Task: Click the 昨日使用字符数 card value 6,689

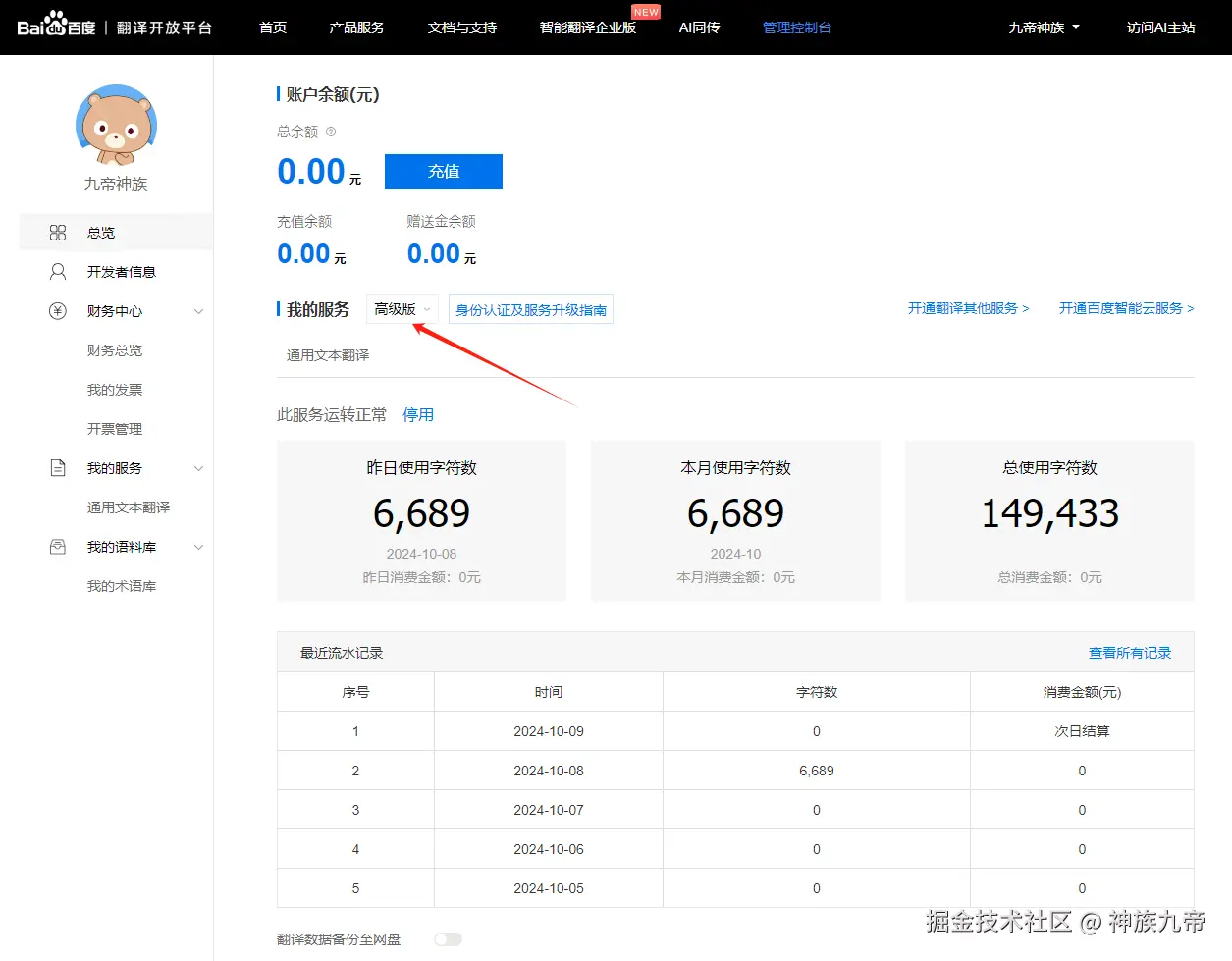Action: click(421, 513)
